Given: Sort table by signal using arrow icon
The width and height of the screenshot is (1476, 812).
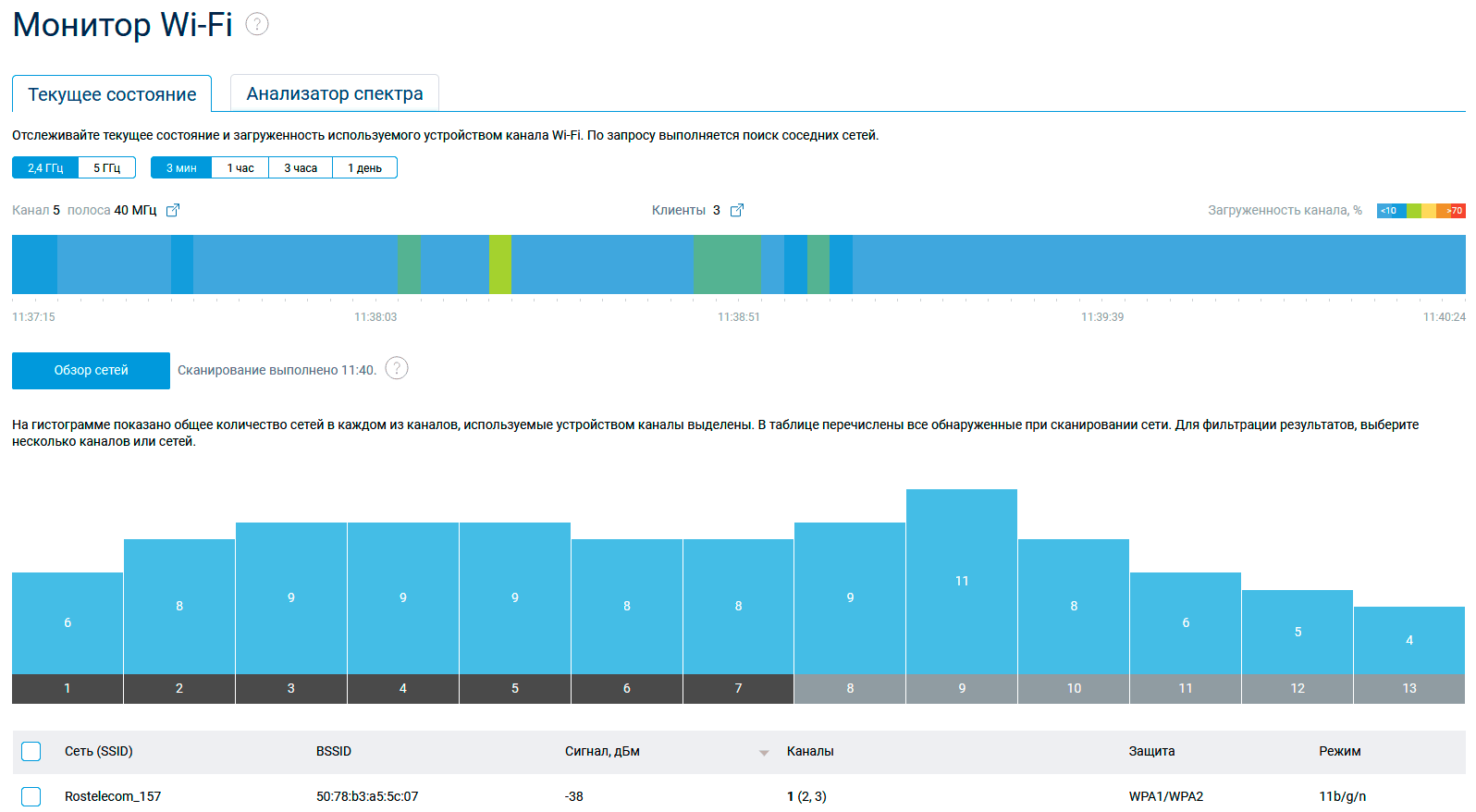Looking at the screenshot, I should click(x=764, y=753).
